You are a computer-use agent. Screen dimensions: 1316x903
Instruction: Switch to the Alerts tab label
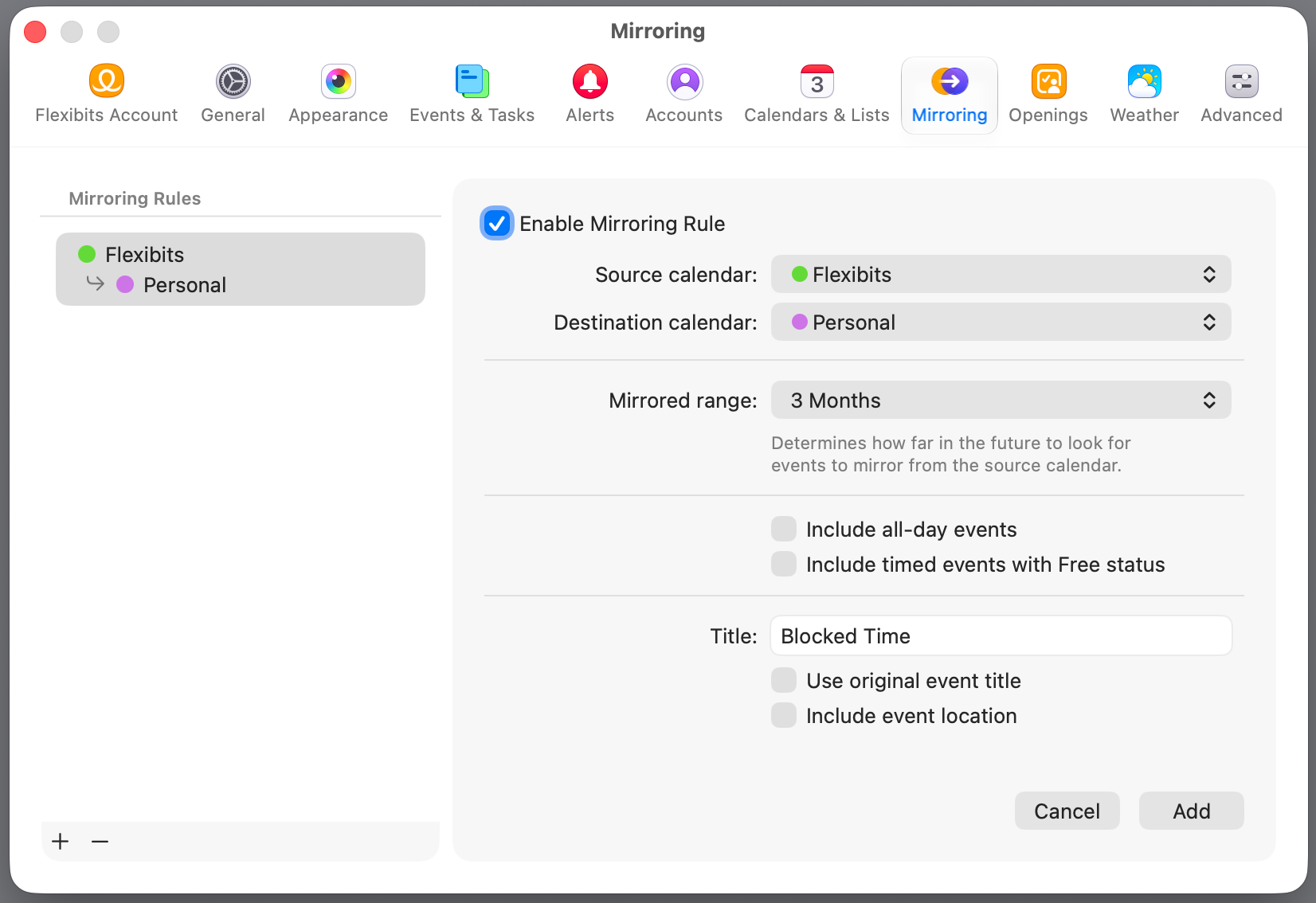click(x=590, y=115)
